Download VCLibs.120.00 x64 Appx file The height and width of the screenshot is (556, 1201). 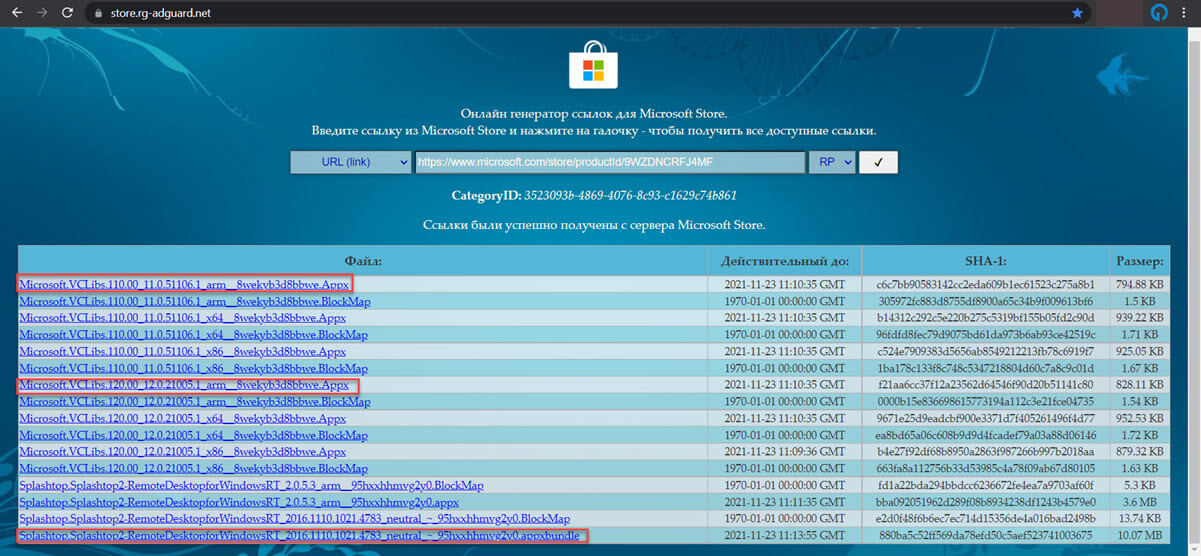click(x=183, y=418)
